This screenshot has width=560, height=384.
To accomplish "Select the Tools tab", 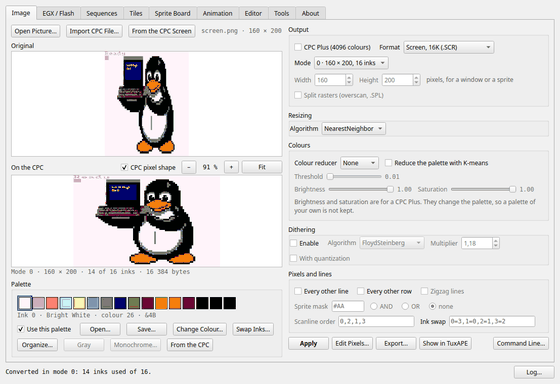I will pos(281,14).
